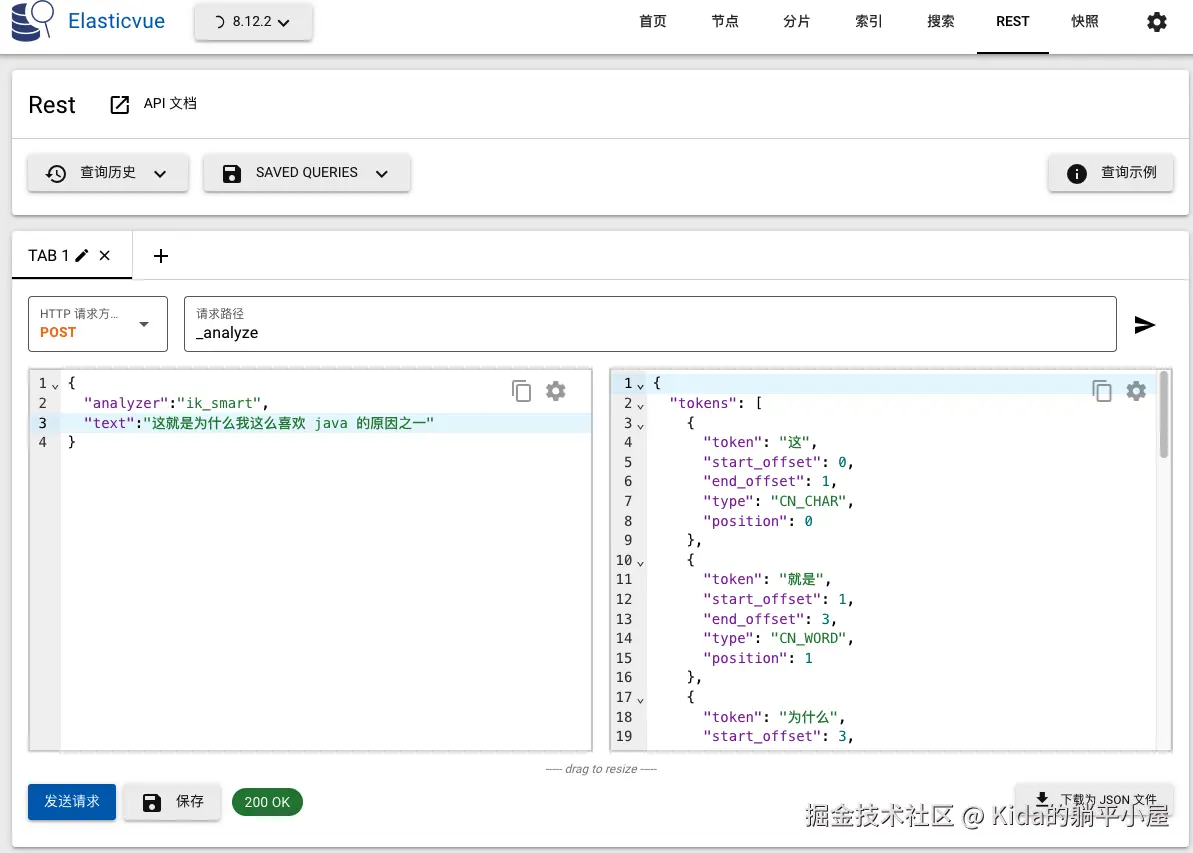This screenshot has height=853, width=1193.
Task: Click the 保存 button
Action: [x=173, y=802]
